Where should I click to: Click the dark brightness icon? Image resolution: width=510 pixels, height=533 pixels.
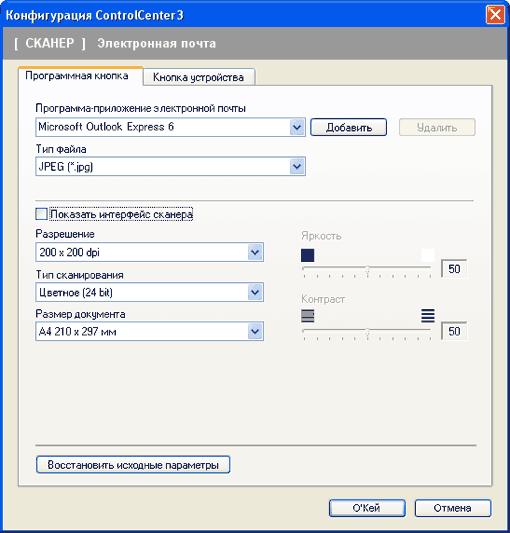coord(307,255)
